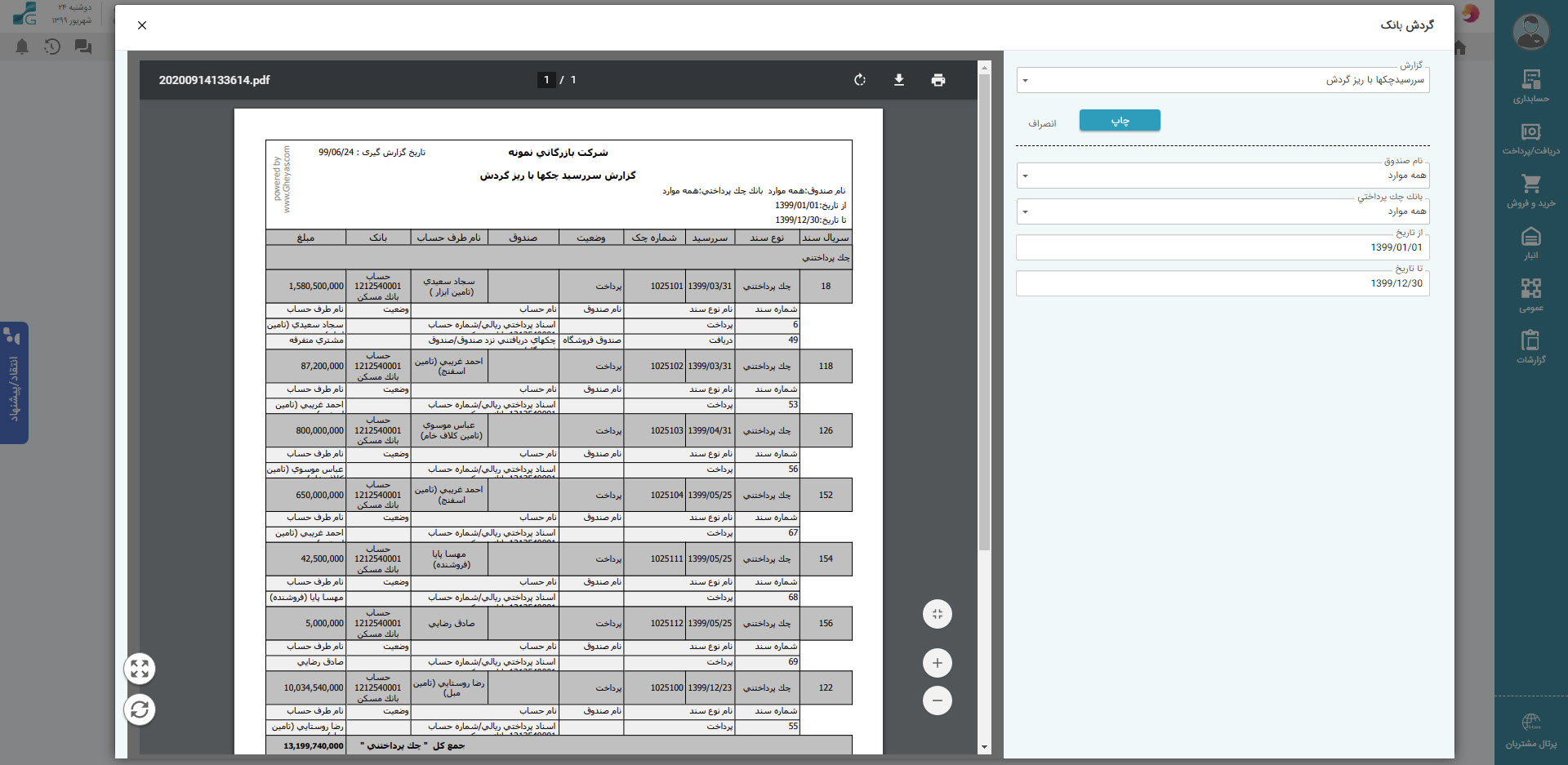The height and width of the screenshot is (765, 1568).
Task: Open the گزارشات sidebar module
Action: (1530, 347)
